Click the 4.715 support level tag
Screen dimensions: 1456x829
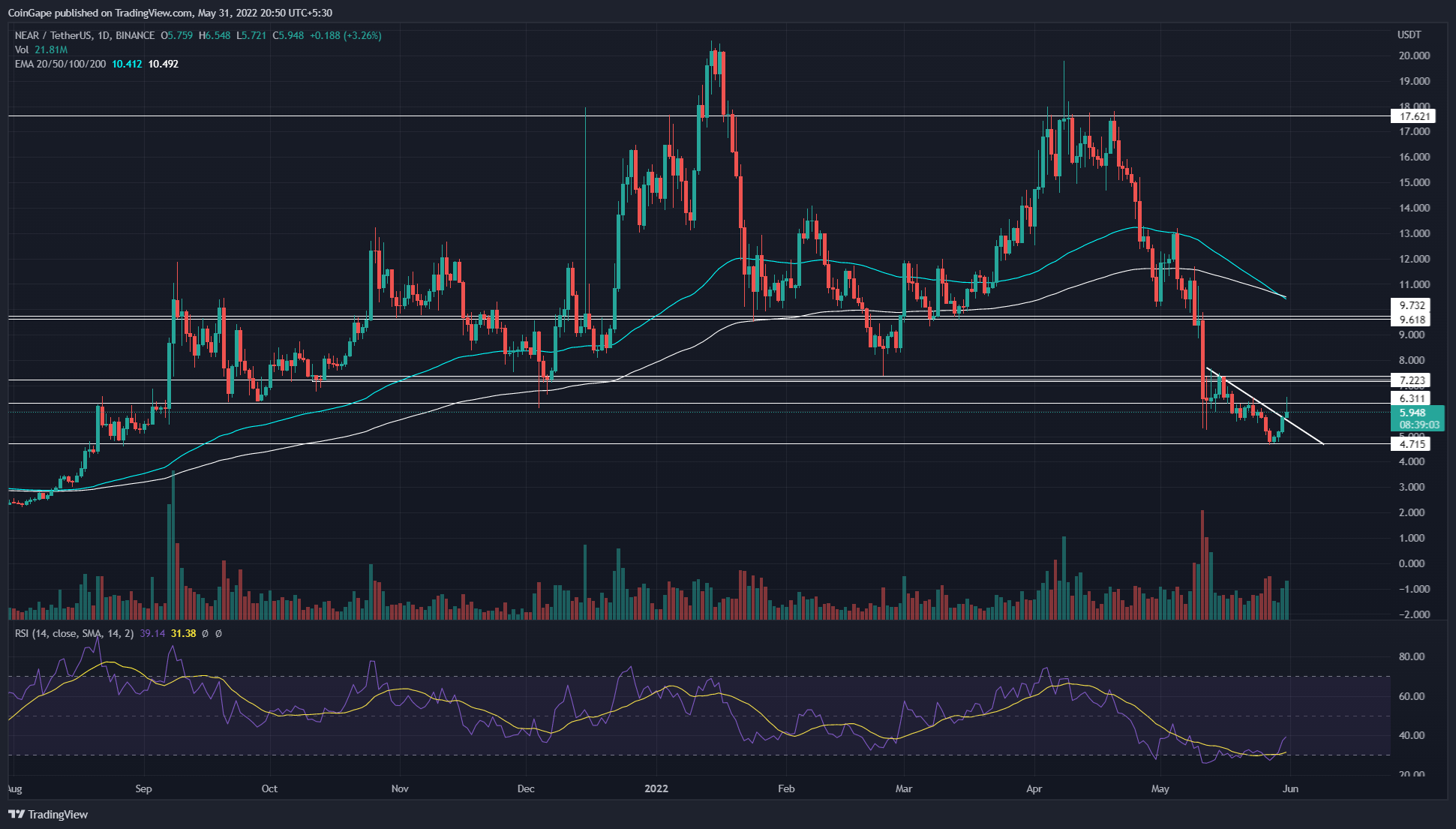(1413, 444)
